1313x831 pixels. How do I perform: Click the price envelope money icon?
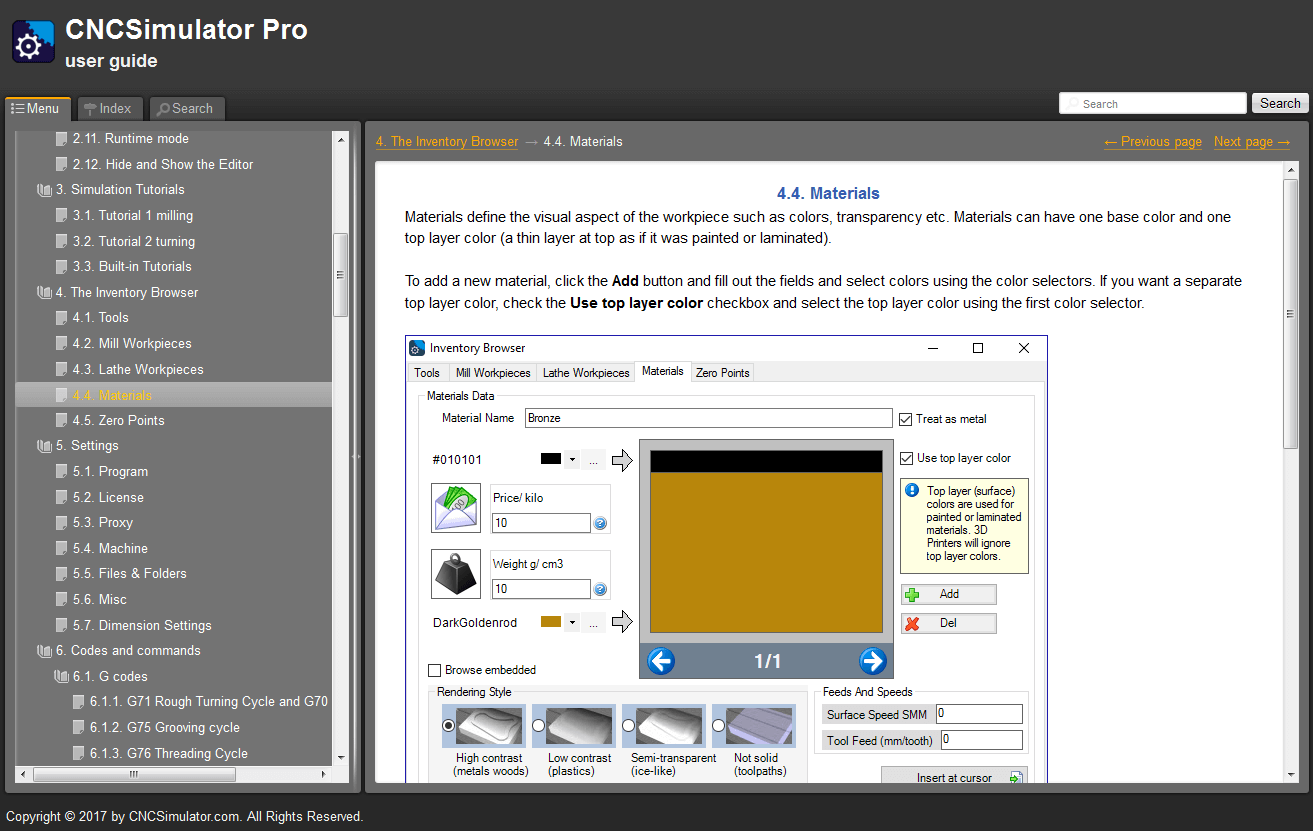[456, 508]
